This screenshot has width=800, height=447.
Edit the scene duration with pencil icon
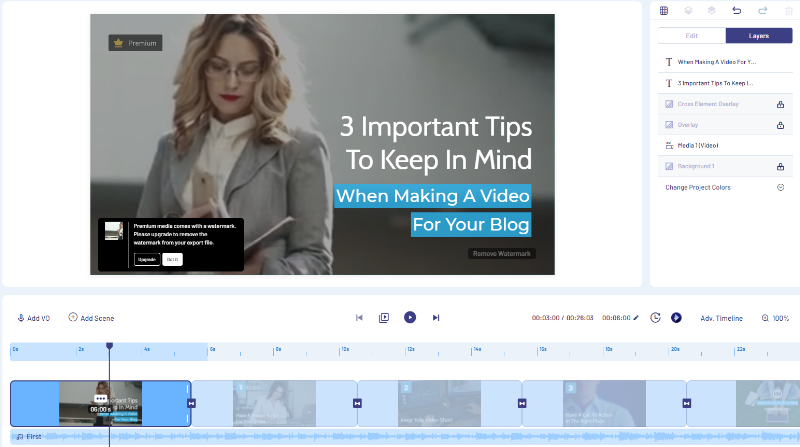coord(636,317)
